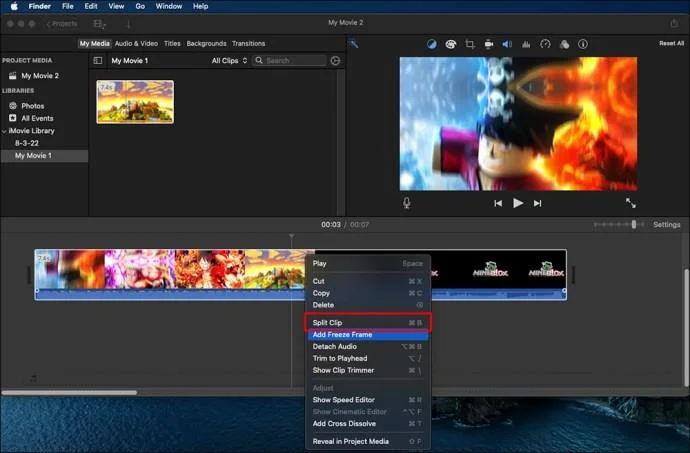Open the stabilization camera tool
The width and height of the screenshot is (690, 453).
(488, 44)
